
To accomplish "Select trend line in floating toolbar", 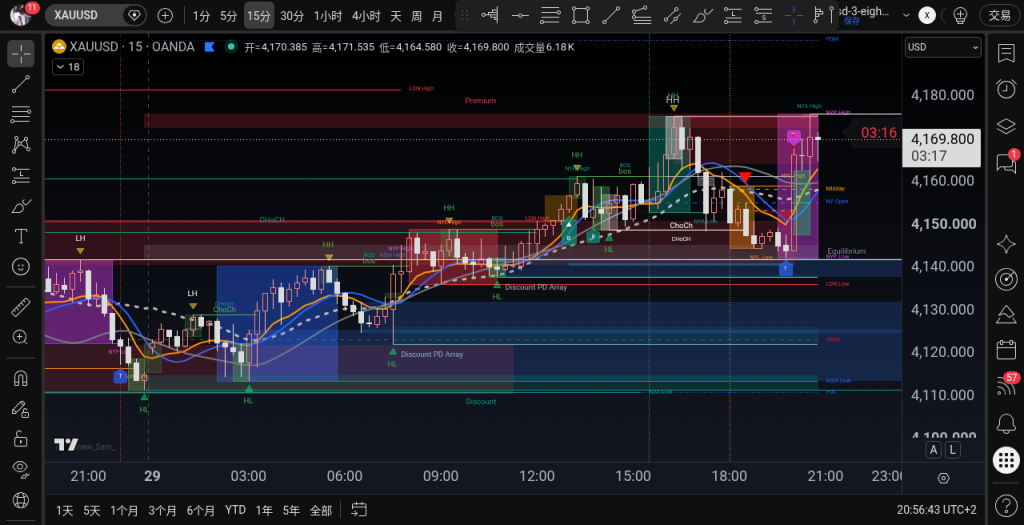I will (611, 16).
